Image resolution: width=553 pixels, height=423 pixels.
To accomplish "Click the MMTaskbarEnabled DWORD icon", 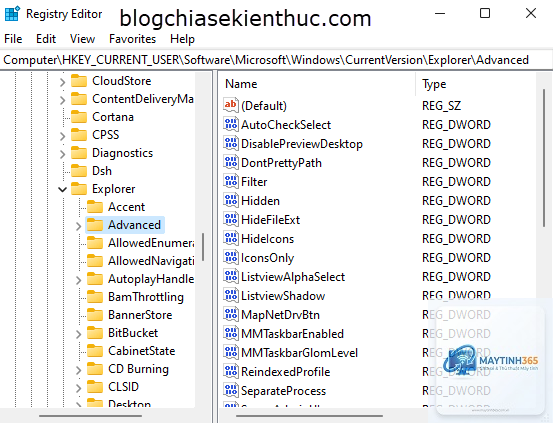I will [x=231, y=334].
